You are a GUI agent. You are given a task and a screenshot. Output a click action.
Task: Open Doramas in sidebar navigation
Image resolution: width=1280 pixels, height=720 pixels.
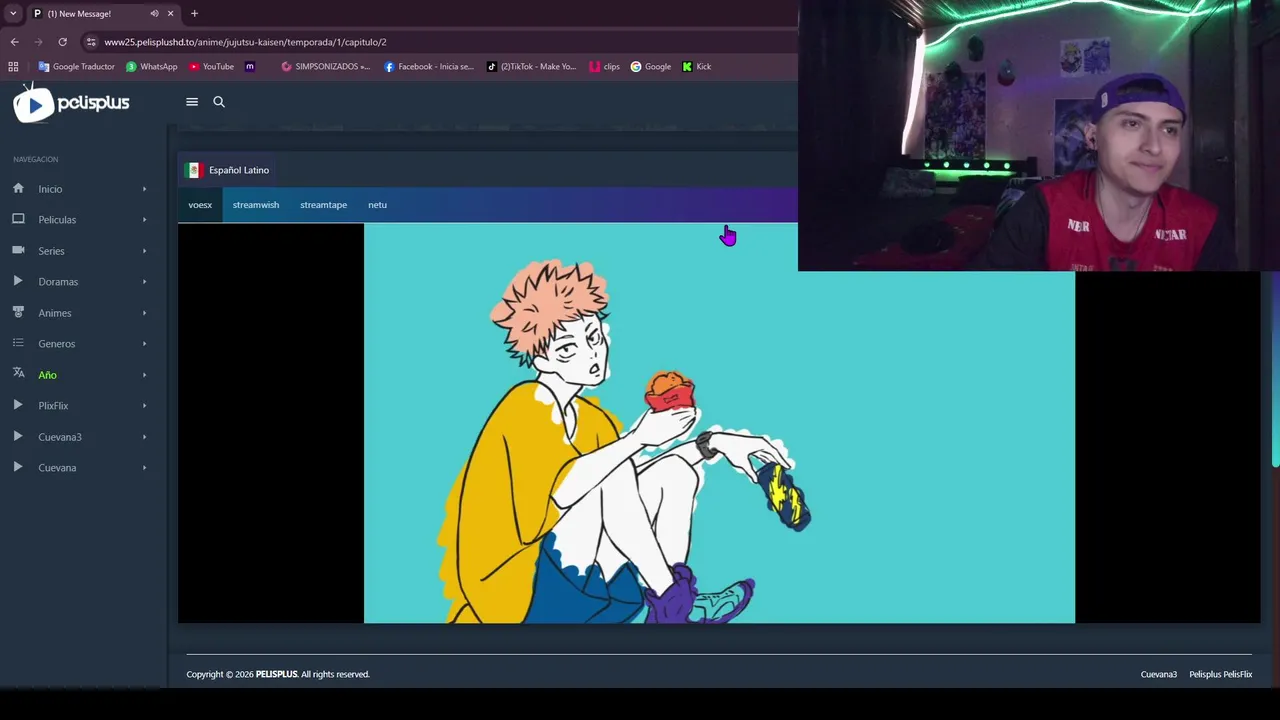(x=58, y=282)
